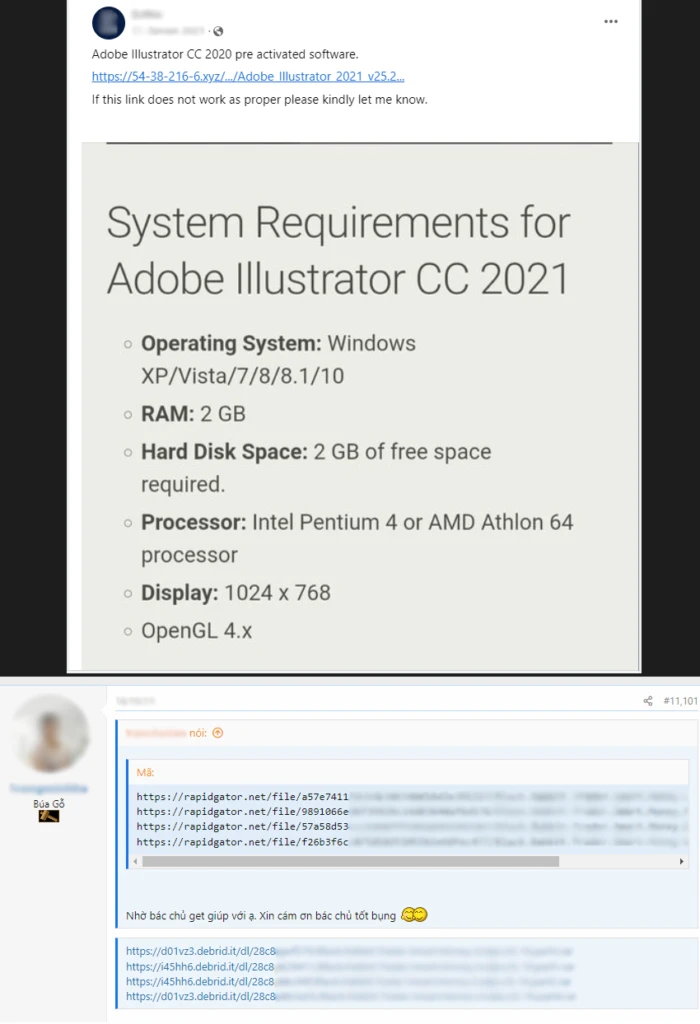Open post number #11,101 permalink
700x1024 pixels.
[680, 701]
